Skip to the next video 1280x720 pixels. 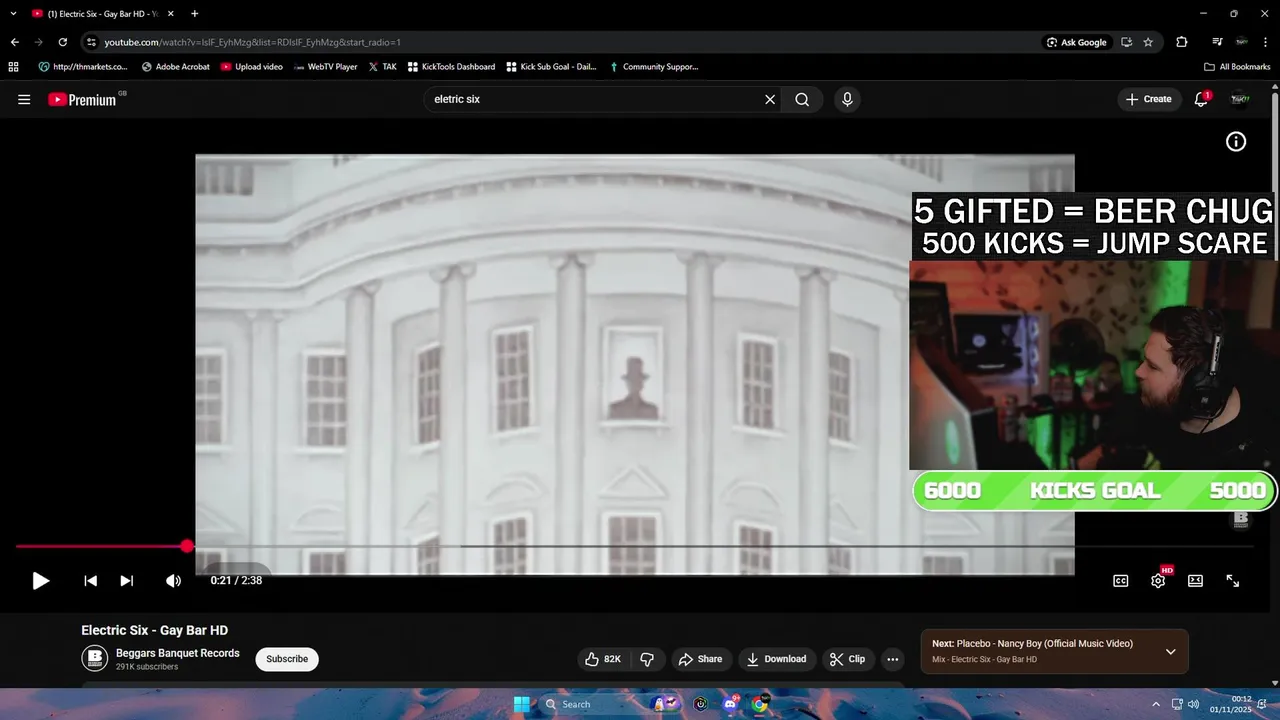(127, 581)
